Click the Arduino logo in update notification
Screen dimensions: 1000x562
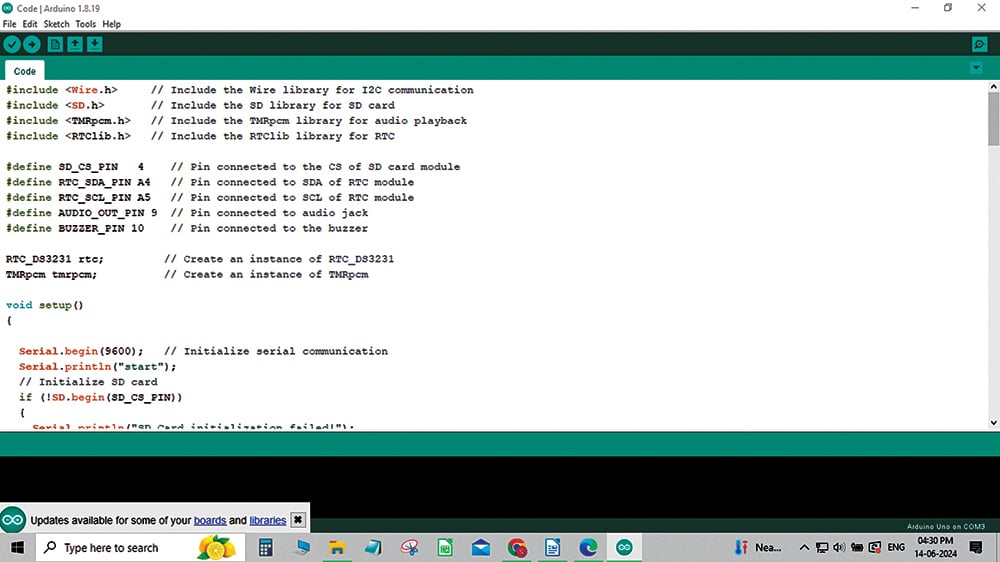[x=13, y=520]
